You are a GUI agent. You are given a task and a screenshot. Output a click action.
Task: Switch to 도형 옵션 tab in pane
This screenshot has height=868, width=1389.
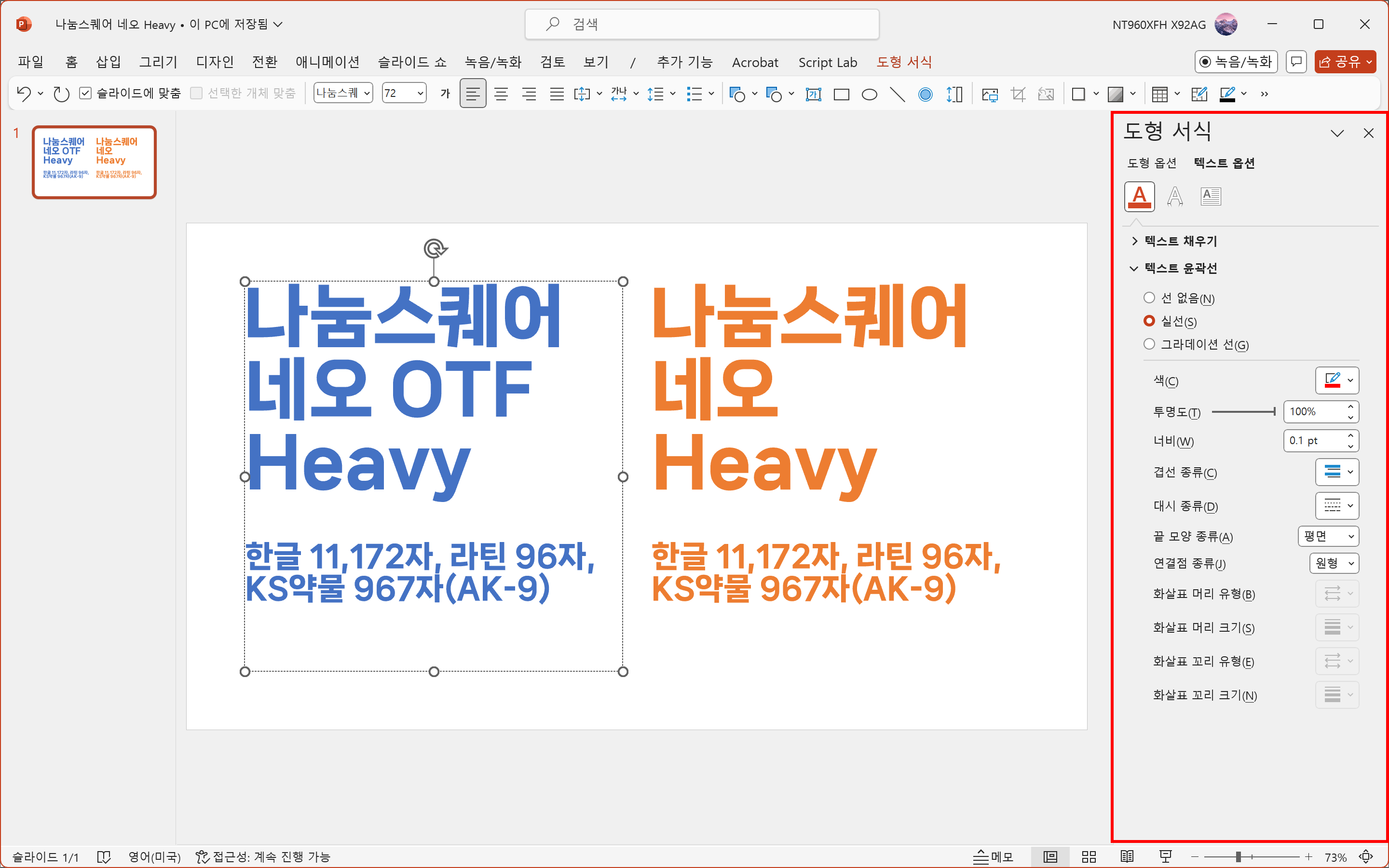1151,163
